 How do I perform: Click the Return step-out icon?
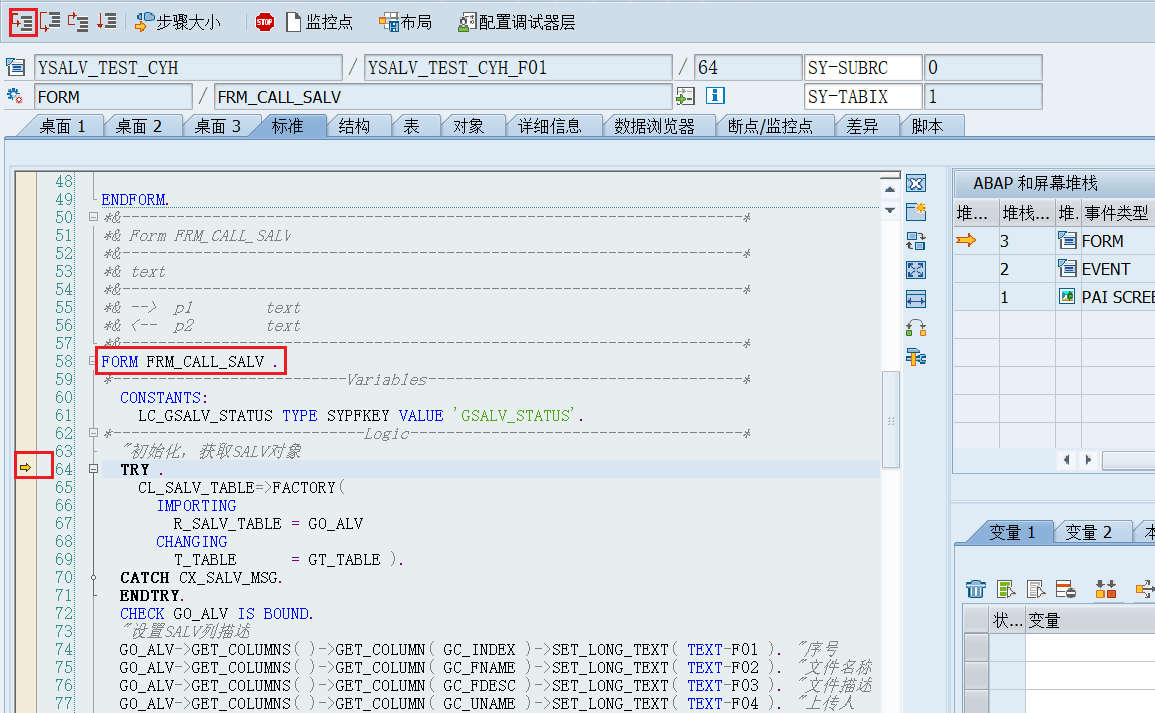pyautogui.click(x=78, y=21)
